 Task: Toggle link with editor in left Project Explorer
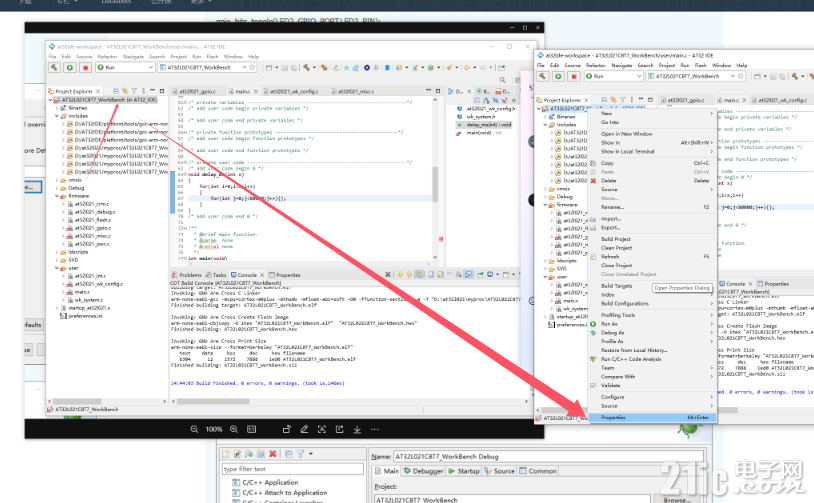[x=125, y=91]
